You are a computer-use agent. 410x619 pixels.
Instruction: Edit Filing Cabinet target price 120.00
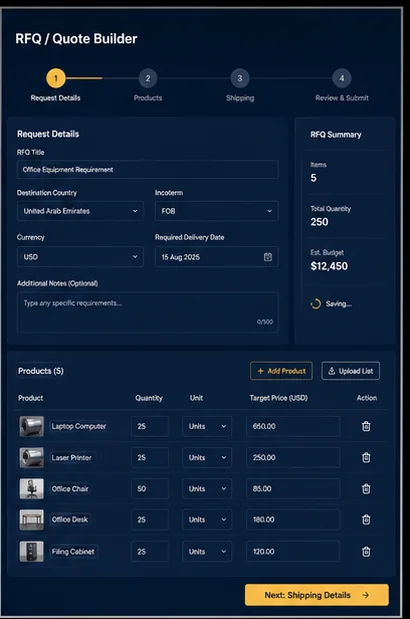click(x=293, y=551)
